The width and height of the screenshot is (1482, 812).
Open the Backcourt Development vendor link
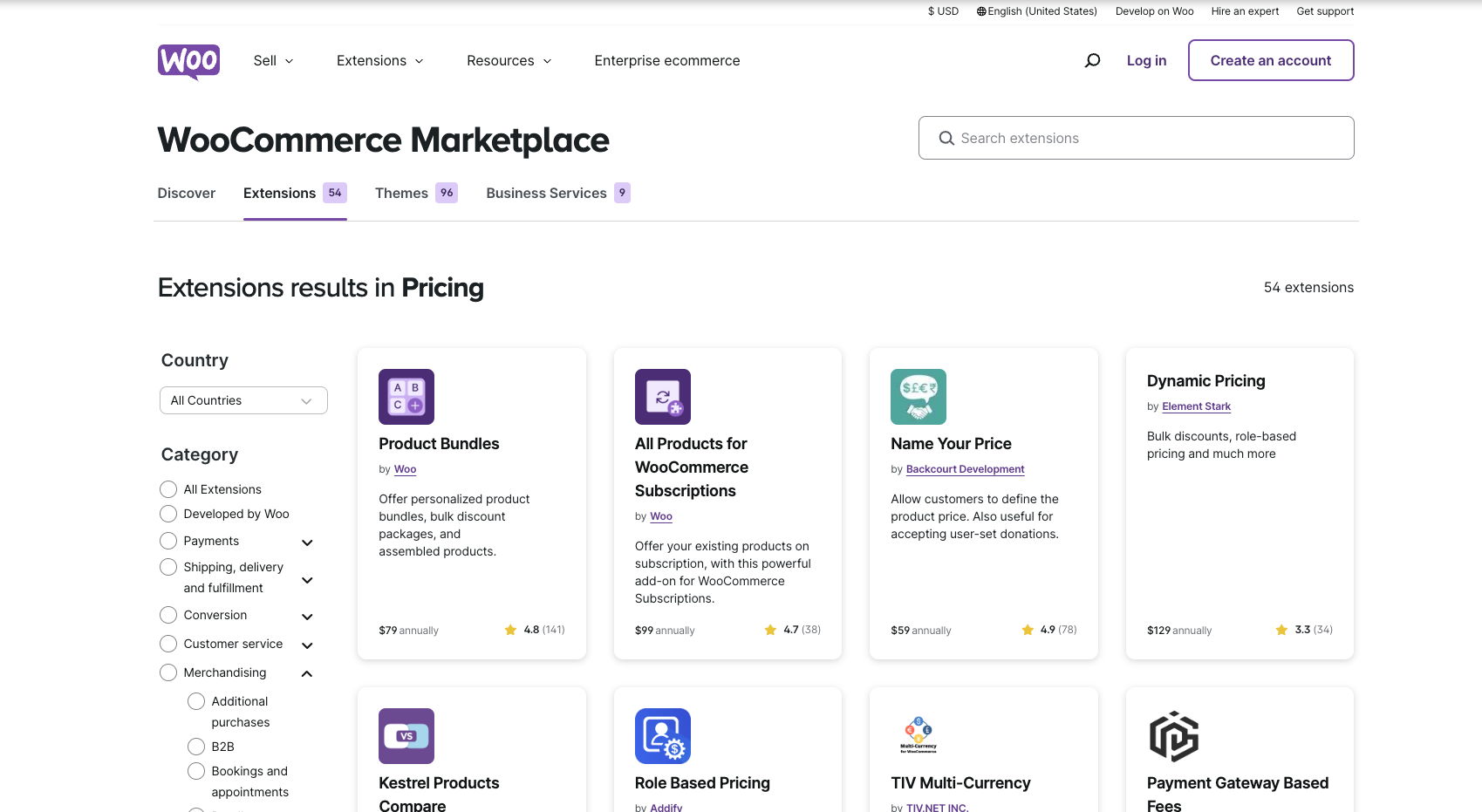[x=965, y=469]
